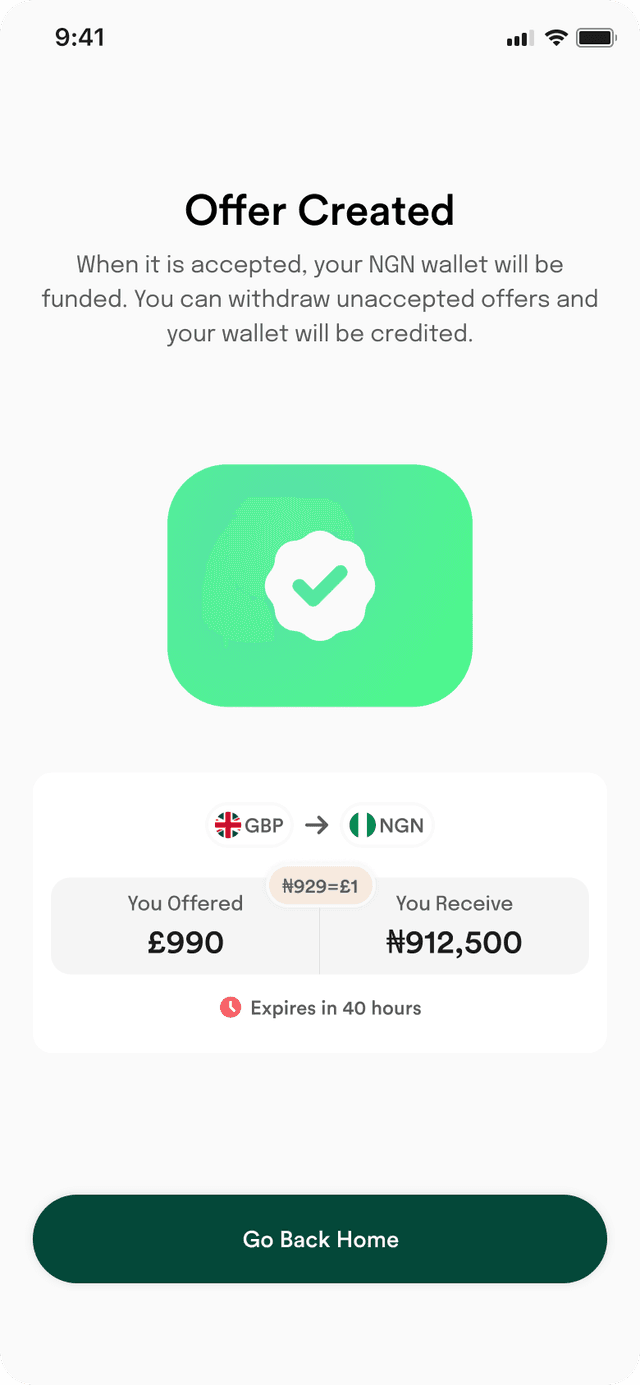Select the You Receive ₦912,500 panel
Image resolution: width=640 pixels, height=1385 pixels.
coord(454,926)
